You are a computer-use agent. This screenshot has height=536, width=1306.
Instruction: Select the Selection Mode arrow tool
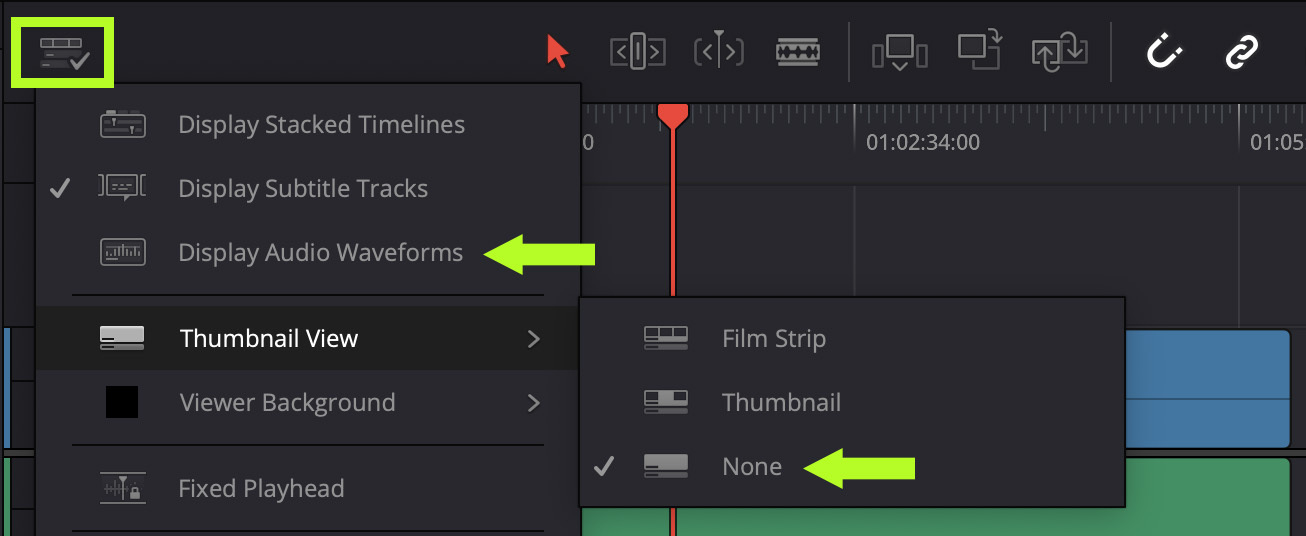(x=557, y=51)
